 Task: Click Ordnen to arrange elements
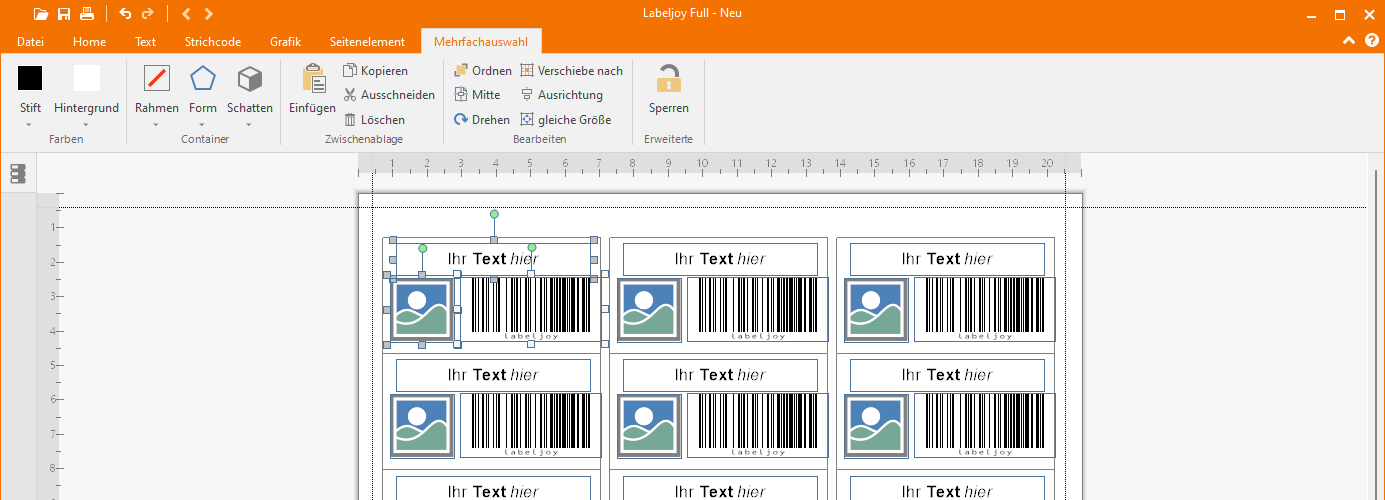click(x=482, y=71)
